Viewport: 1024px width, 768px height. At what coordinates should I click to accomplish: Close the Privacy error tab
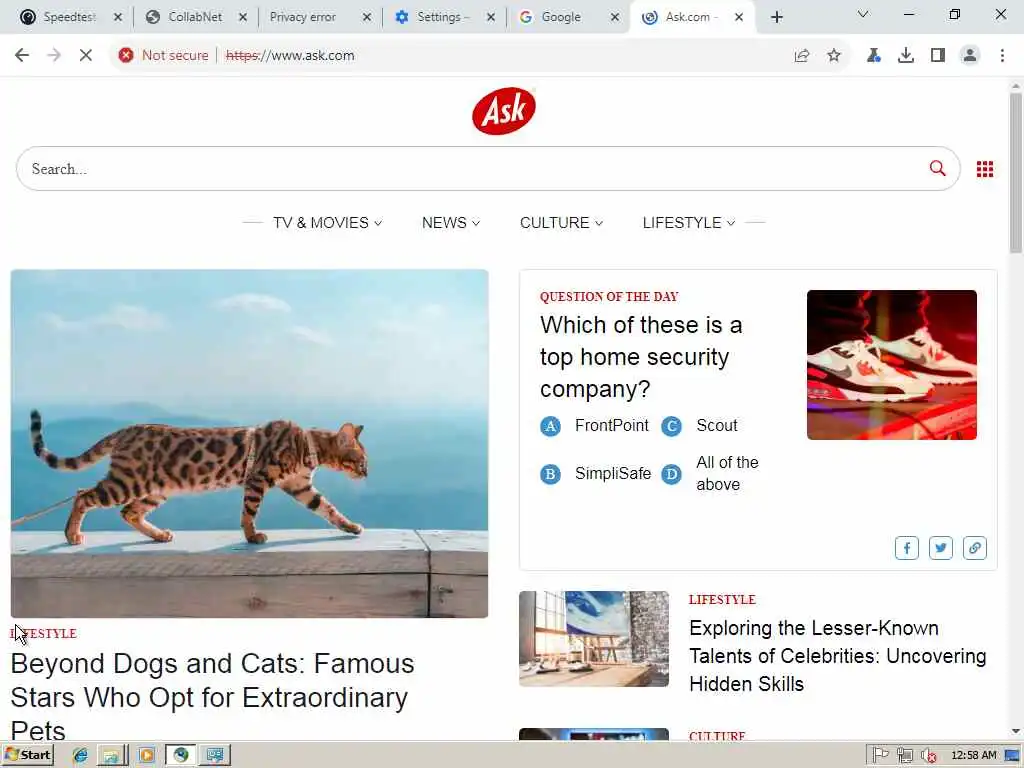tap(366, 18)
